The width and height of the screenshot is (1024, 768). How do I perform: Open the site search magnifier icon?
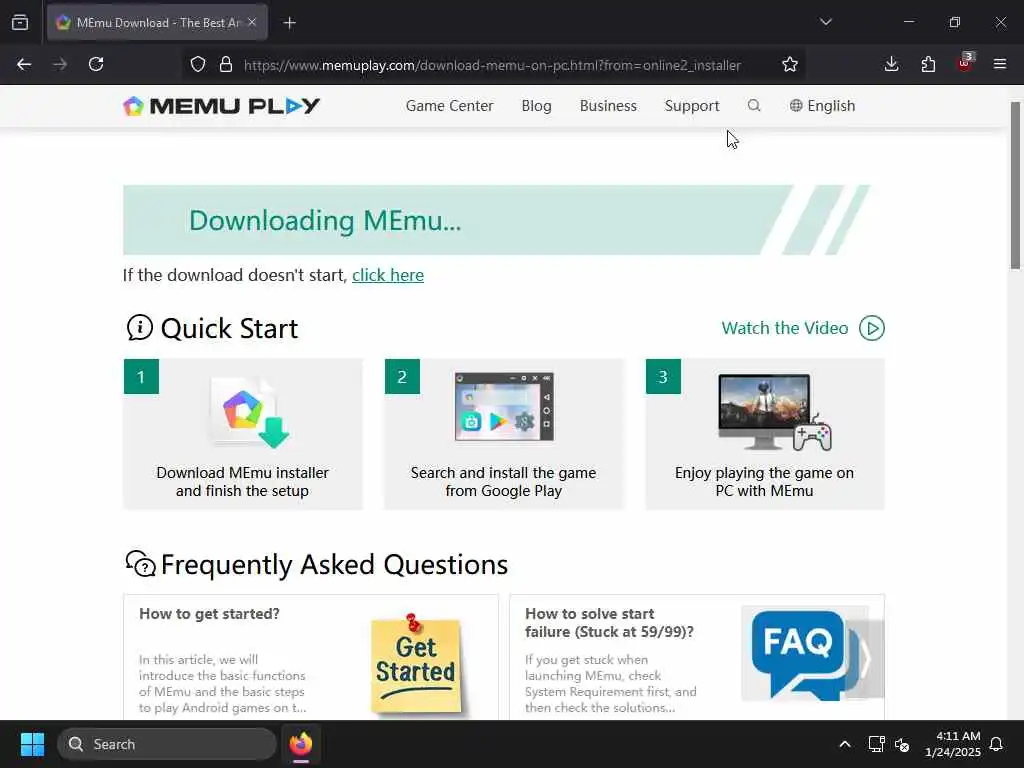click(x=754, y=106)
